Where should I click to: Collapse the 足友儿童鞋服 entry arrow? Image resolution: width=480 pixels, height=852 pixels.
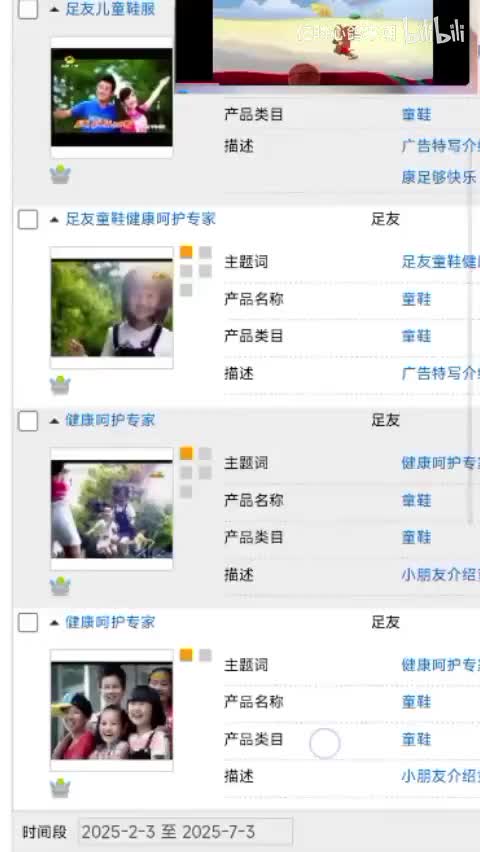coord(54,9)
